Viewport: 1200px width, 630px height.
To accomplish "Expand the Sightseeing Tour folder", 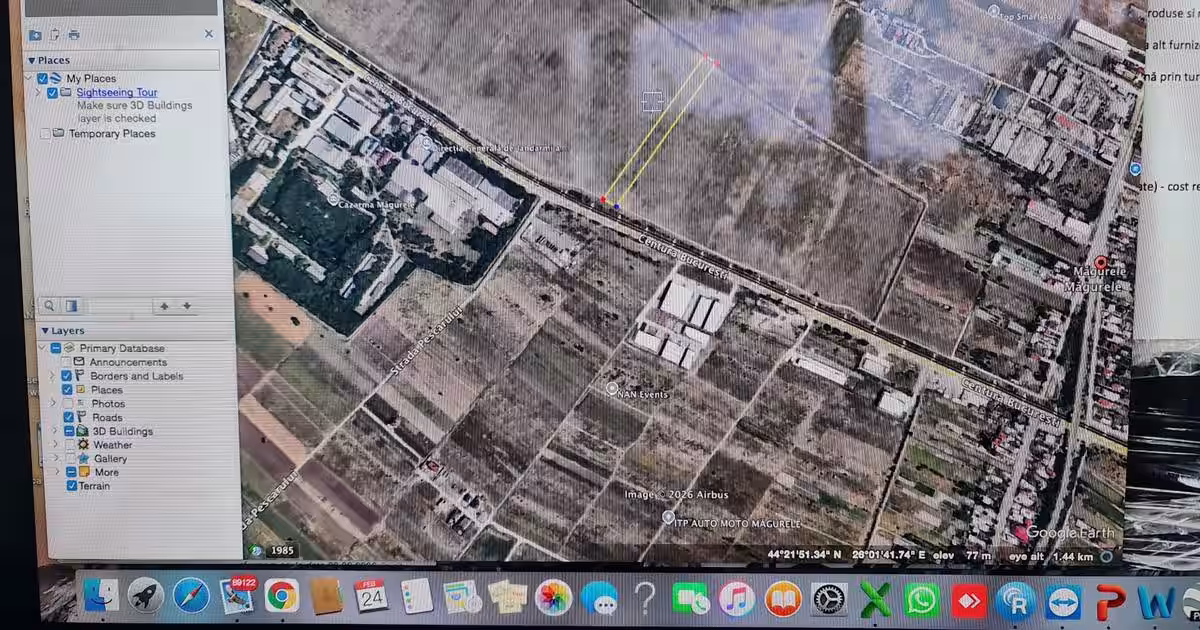I will 39,93.
